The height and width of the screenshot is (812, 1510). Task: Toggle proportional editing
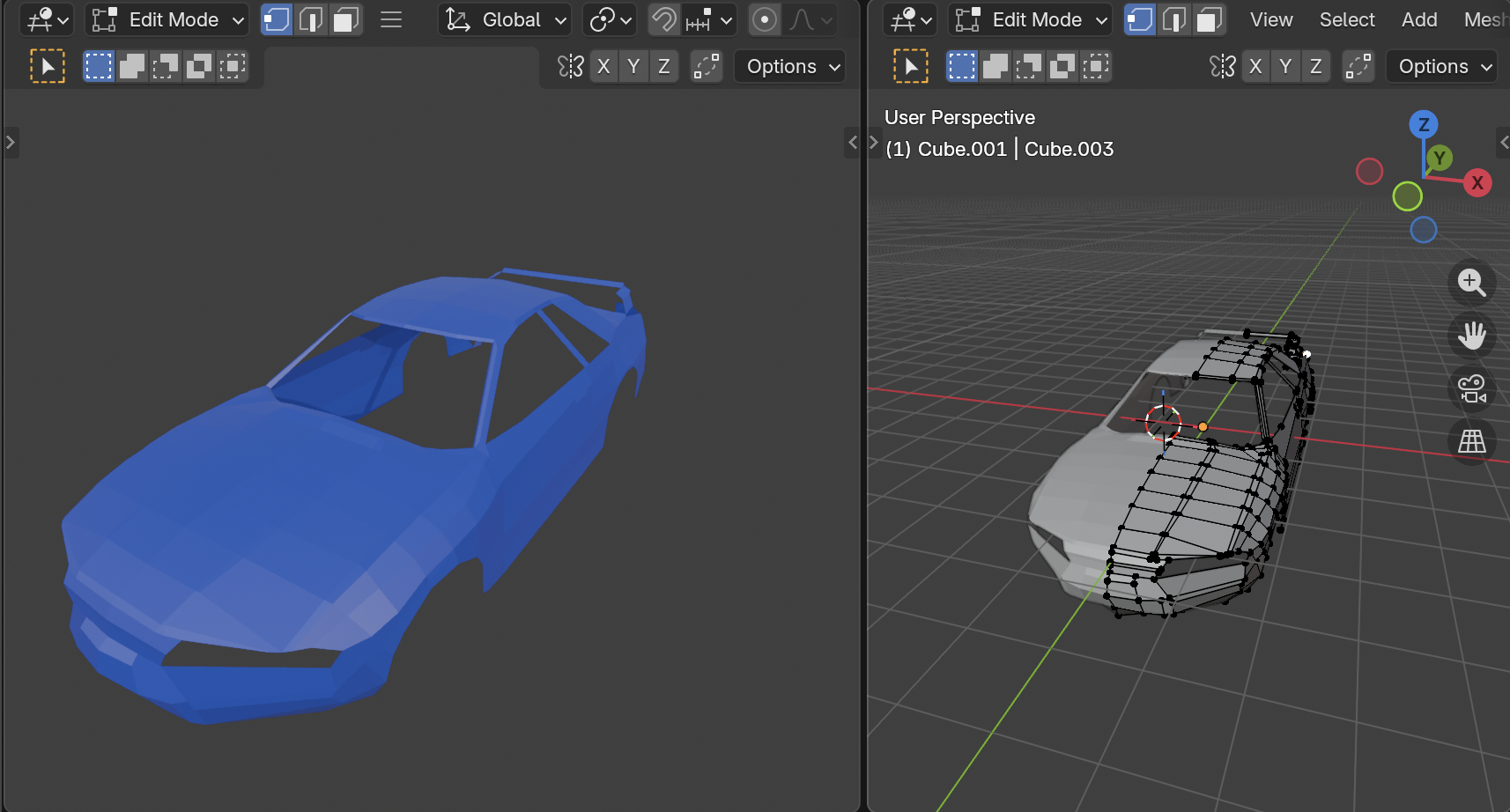pos(765,19)
